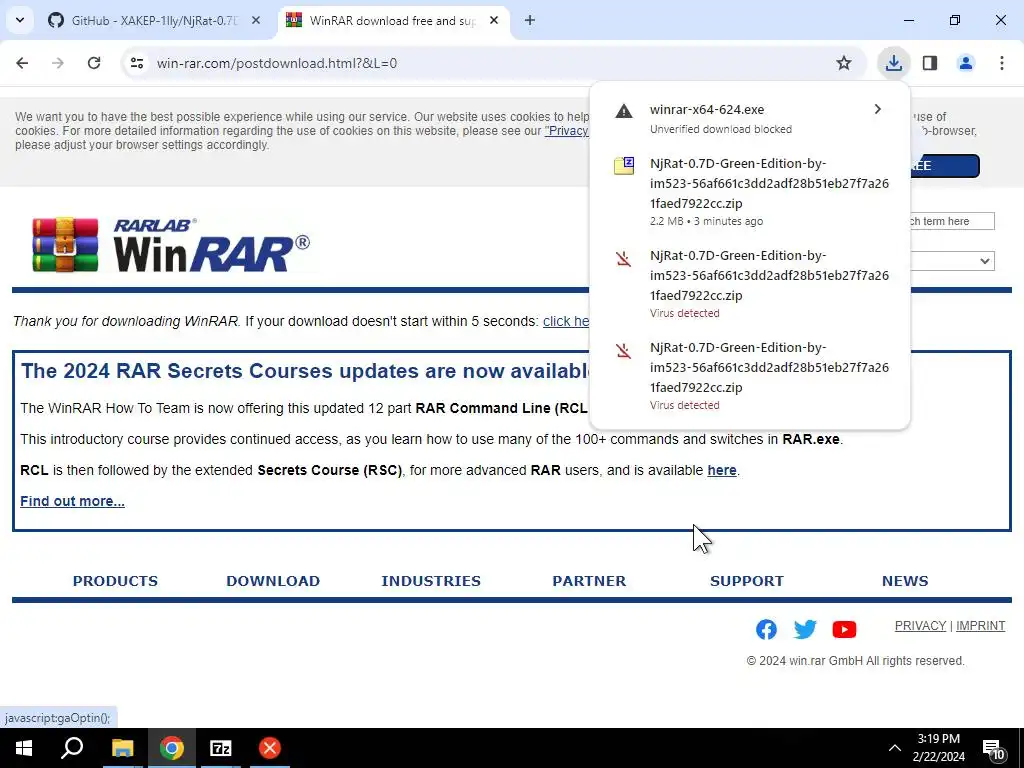Open the SUPPORT menu
1024x768 pixels.
pyautogui.click(x=747, y=581)
